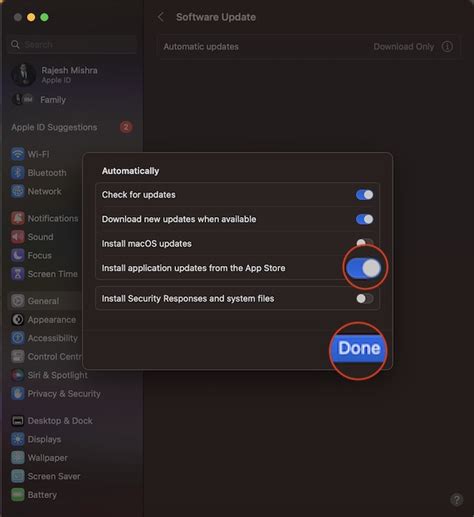Click the Appearance icon
Image resolution: width=474 pixels, height=517 pixels.
[18, 319]
